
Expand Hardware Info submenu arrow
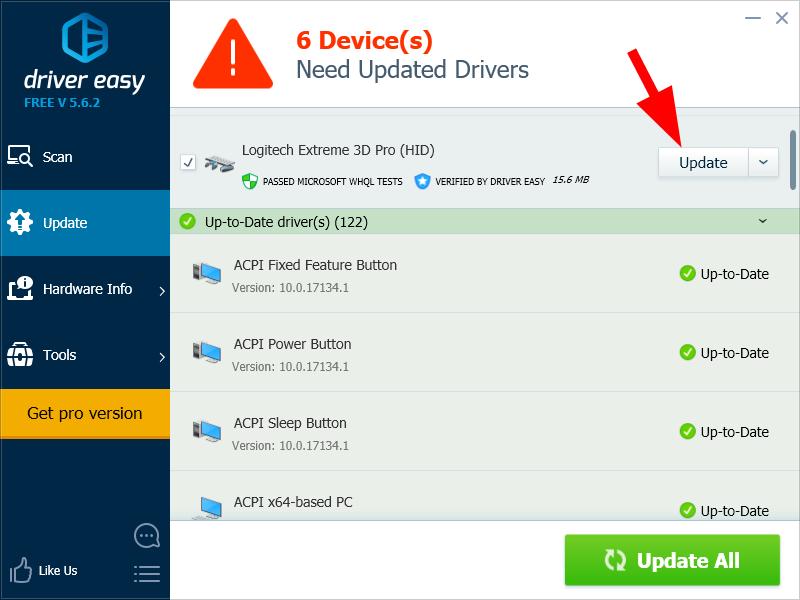click(x=162, y=291)
